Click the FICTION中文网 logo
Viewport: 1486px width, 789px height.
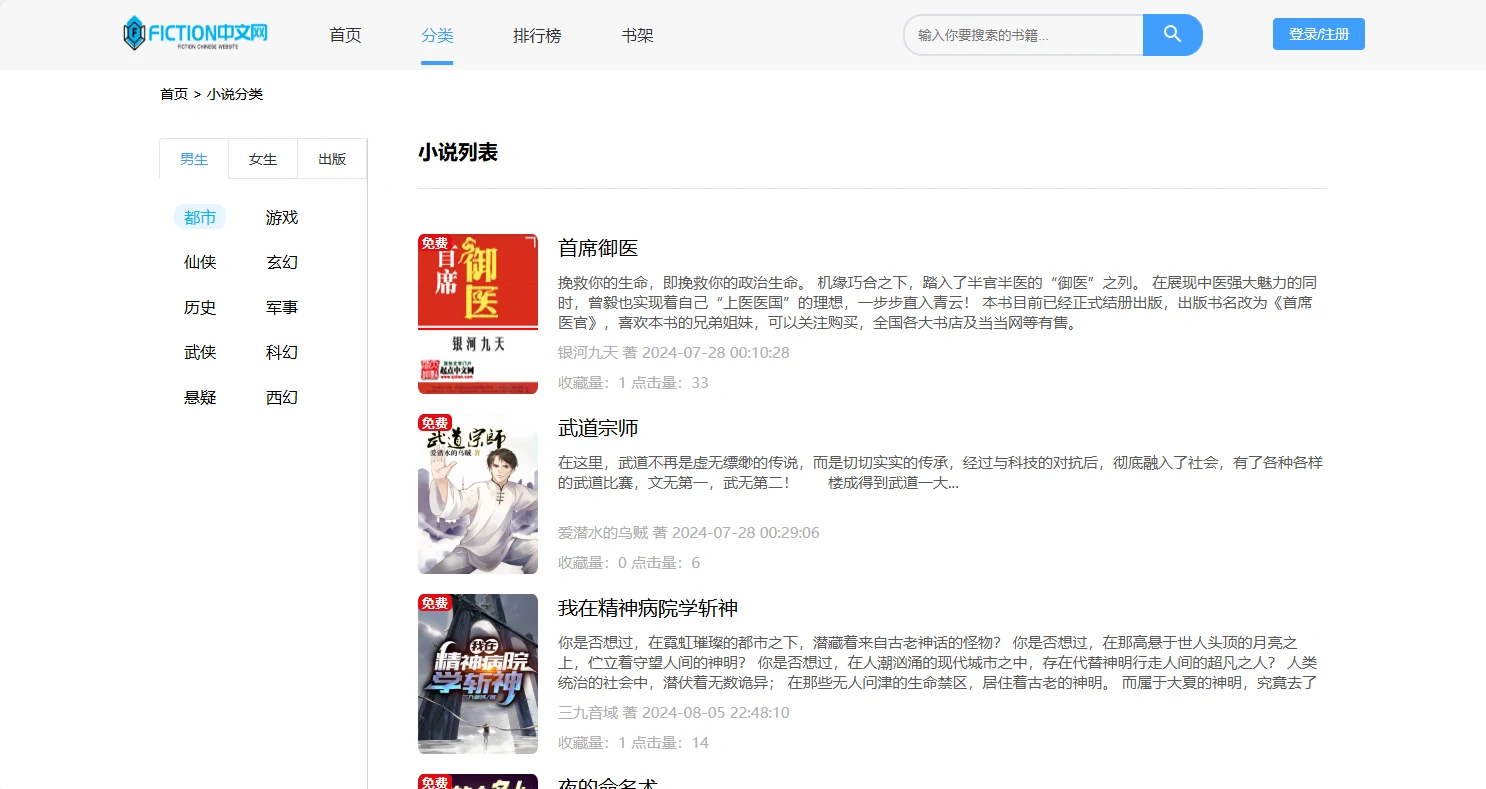pos(196,34)
